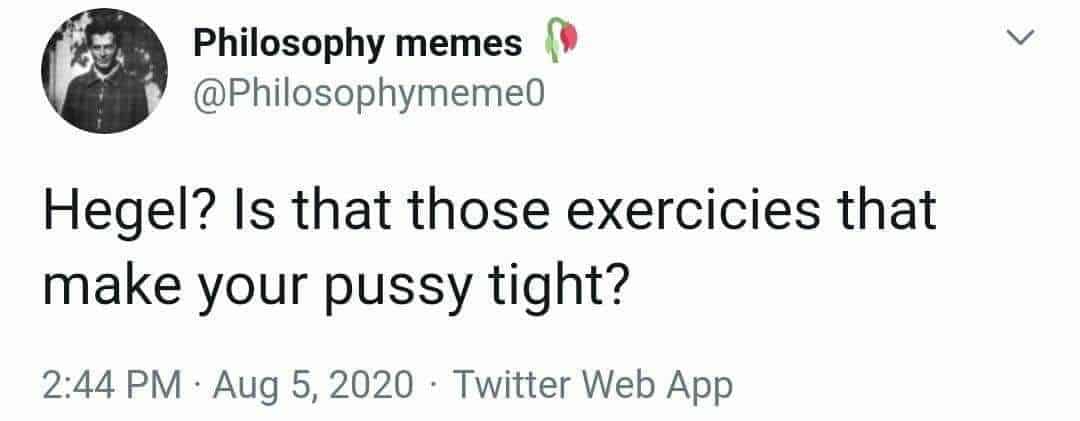
Task: Expand the tweet options chevron
Action: 1023,39
